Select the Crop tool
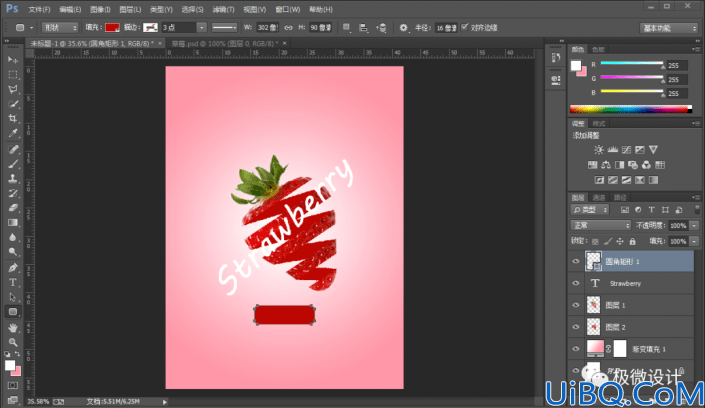705x408 pixels. click(x=13, y=118)
